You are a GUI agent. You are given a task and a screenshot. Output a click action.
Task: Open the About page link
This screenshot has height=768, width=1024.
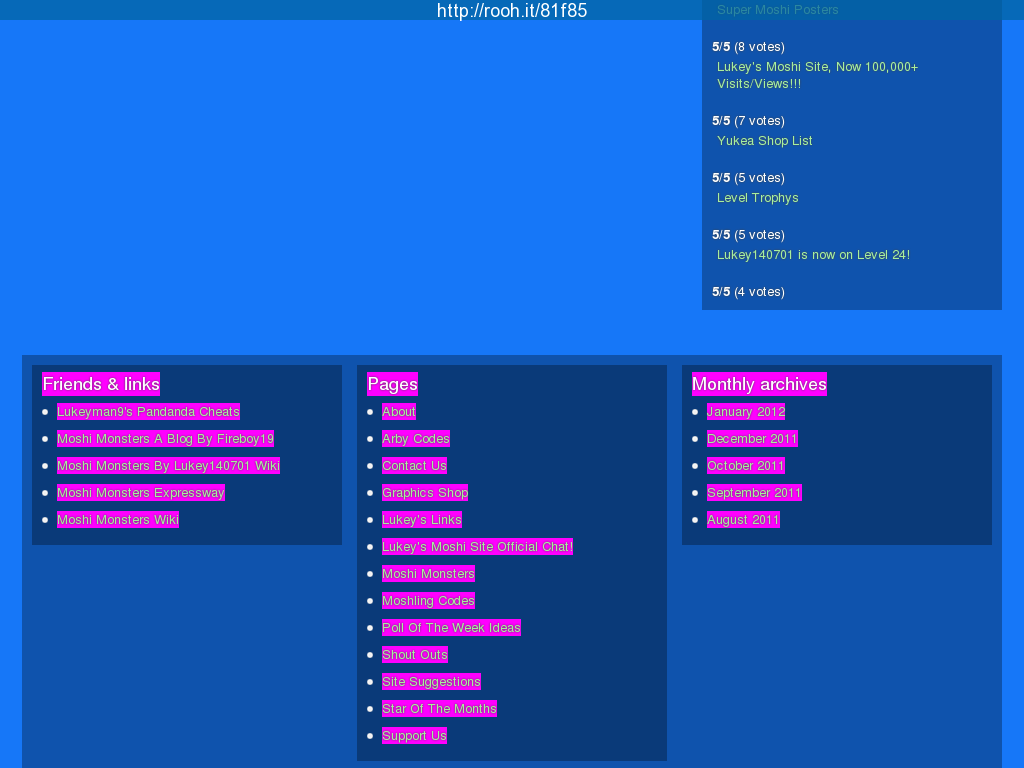pos(398,412)
